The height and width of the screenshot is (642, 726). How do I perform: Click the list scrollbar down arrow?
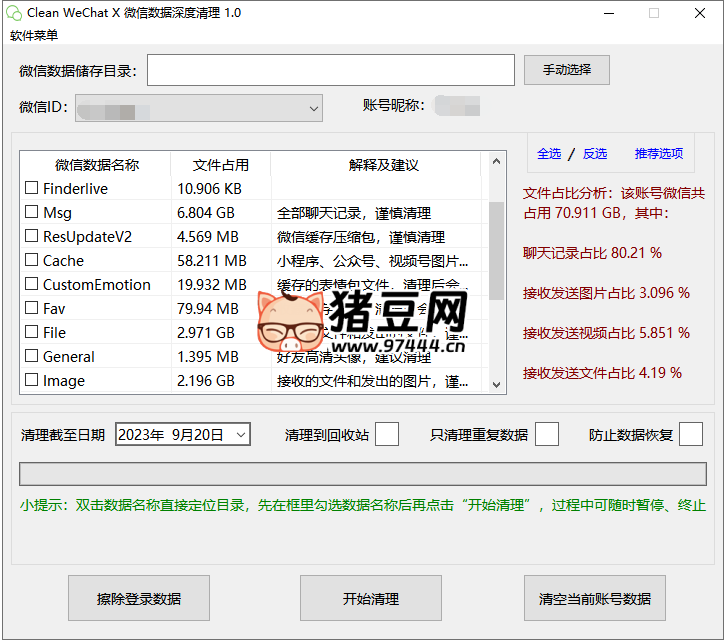pyautogui.click(x=496, y=385)
